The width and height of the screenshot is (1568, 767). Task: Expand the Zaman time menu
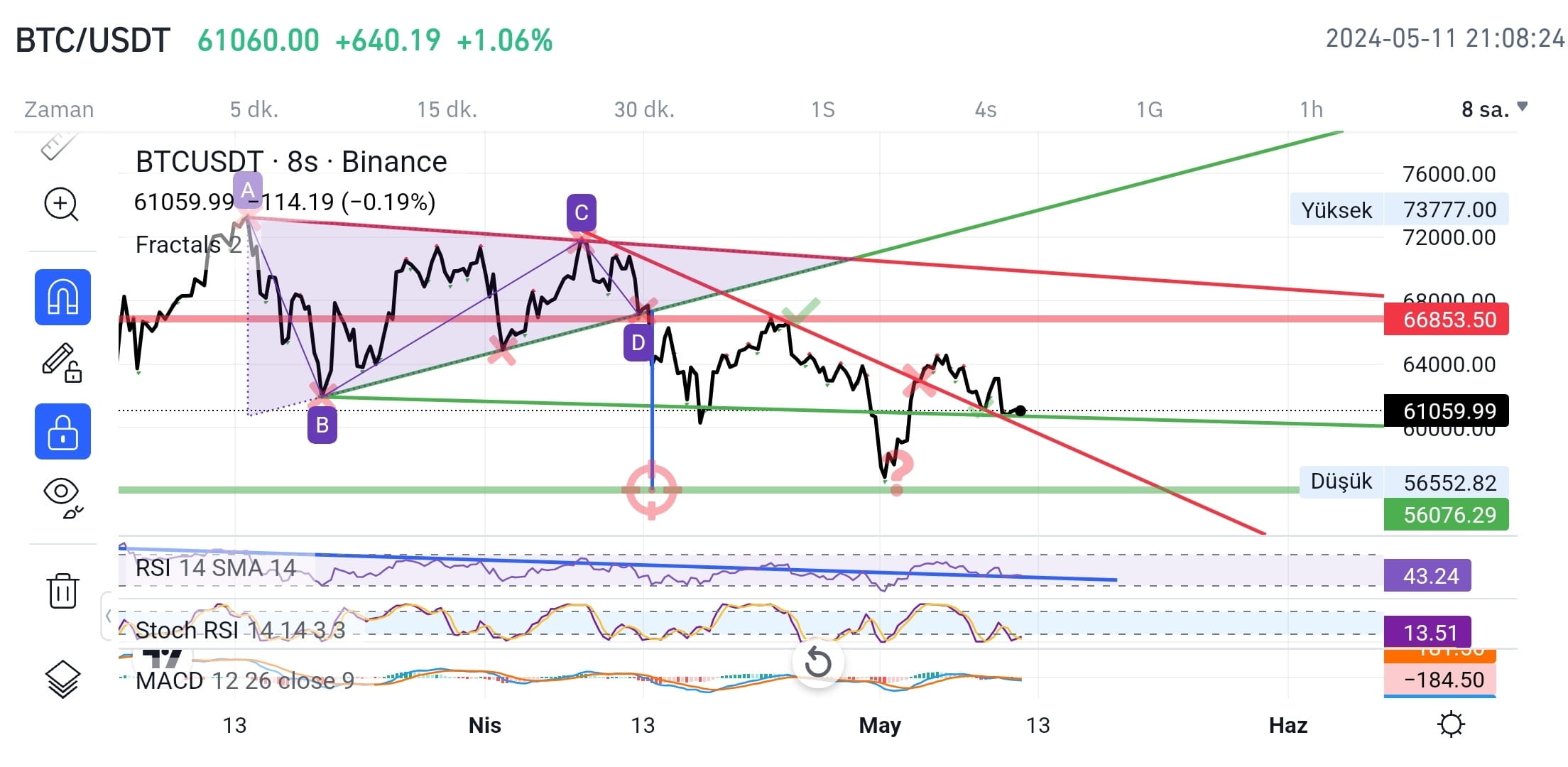click(x=60, y=109)
